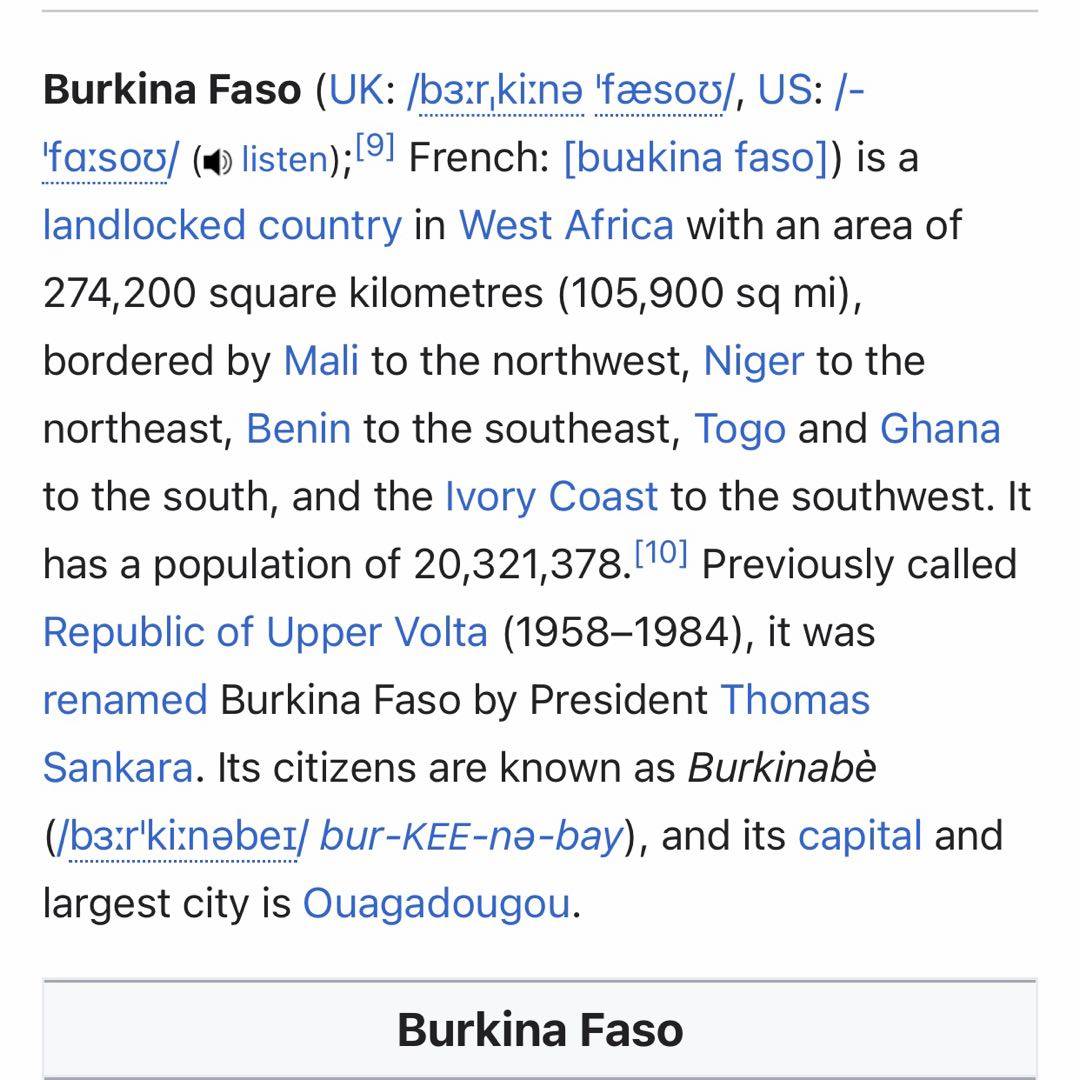This screenshot has height=1080, width=1080.
Task: Visit the Ghana article link
Action: 939,429
